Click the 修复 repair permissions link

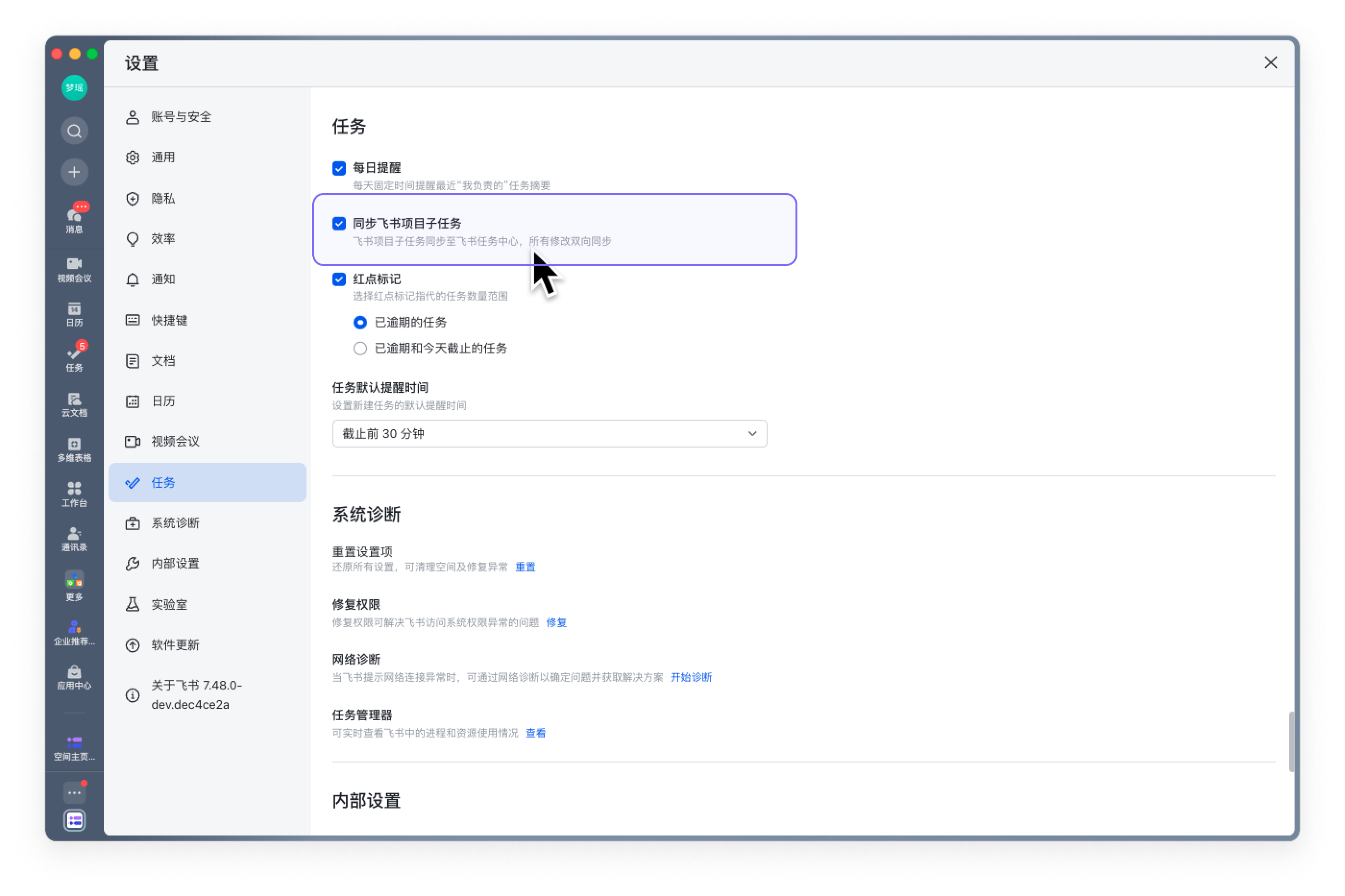(x=556, y=622)
